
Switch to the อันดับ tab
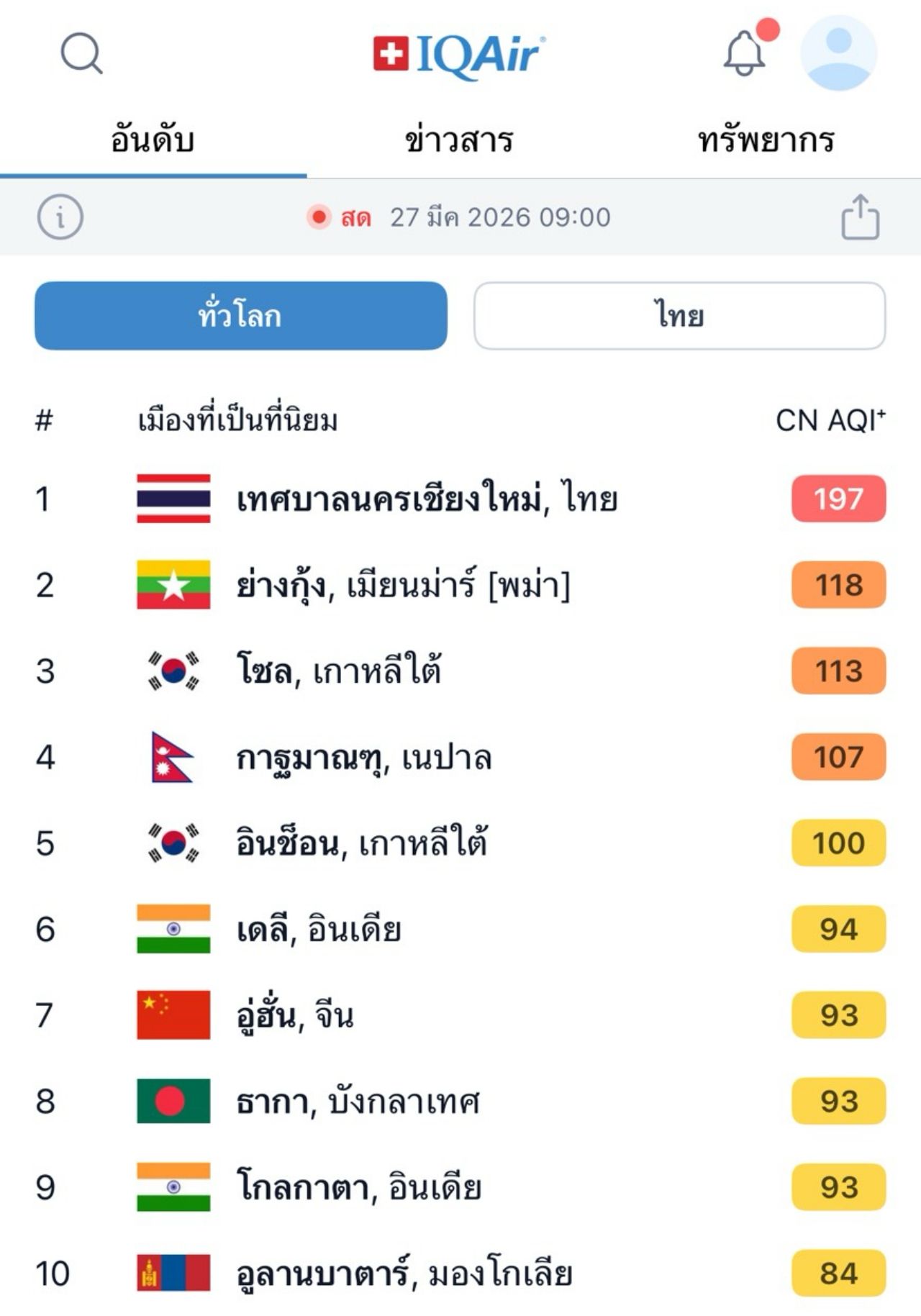153,140
